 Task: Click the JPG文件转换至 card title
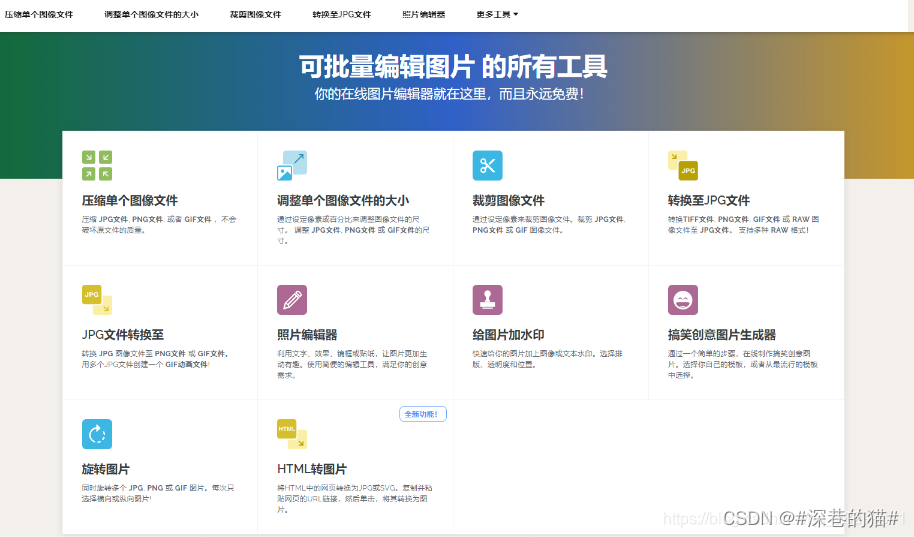point(122,335)
